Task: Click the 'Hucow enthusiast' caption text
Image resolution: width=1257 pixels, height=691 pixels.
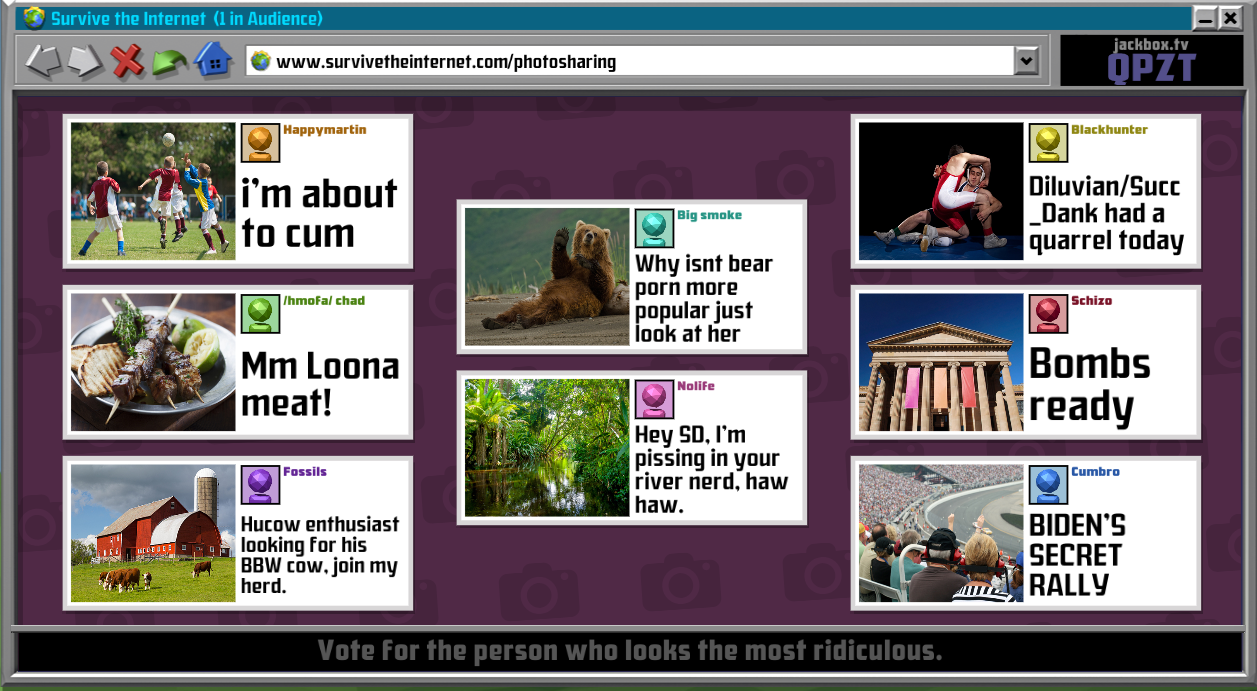Action: (x=320, y=555)
